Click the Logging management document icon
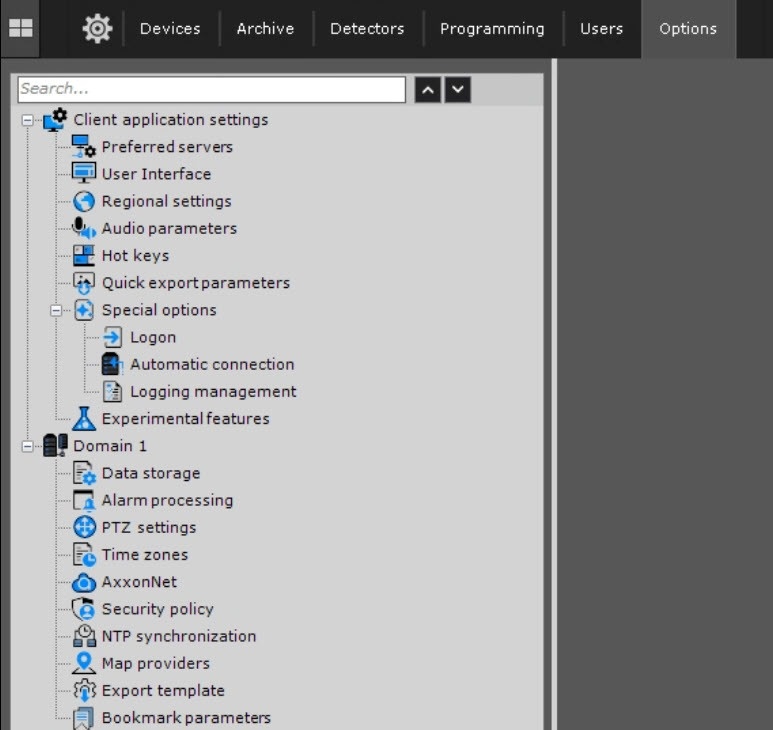The image size is (773, 730). (112, 391)
